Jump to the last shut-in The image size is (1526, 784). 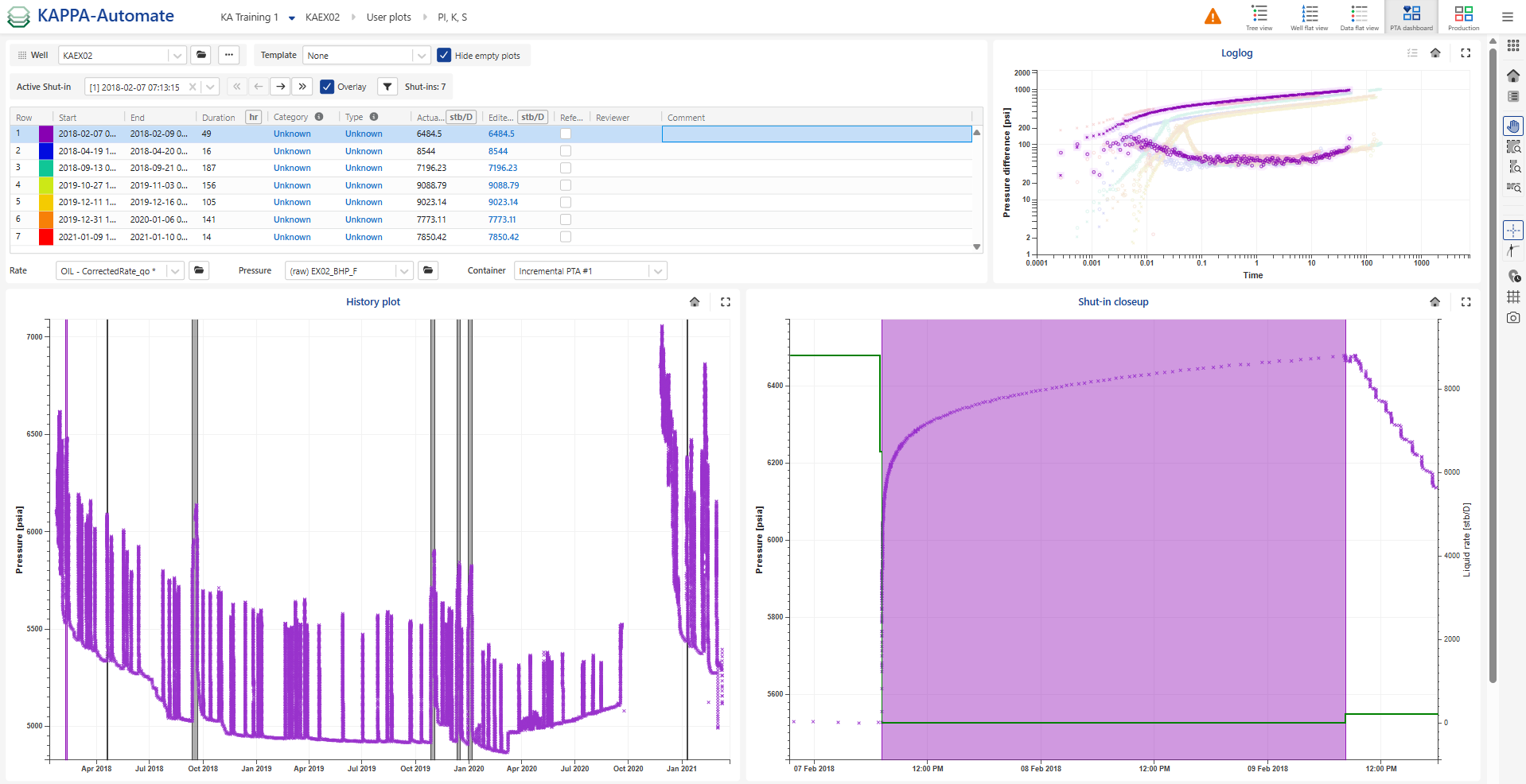(x=302, y=87)
